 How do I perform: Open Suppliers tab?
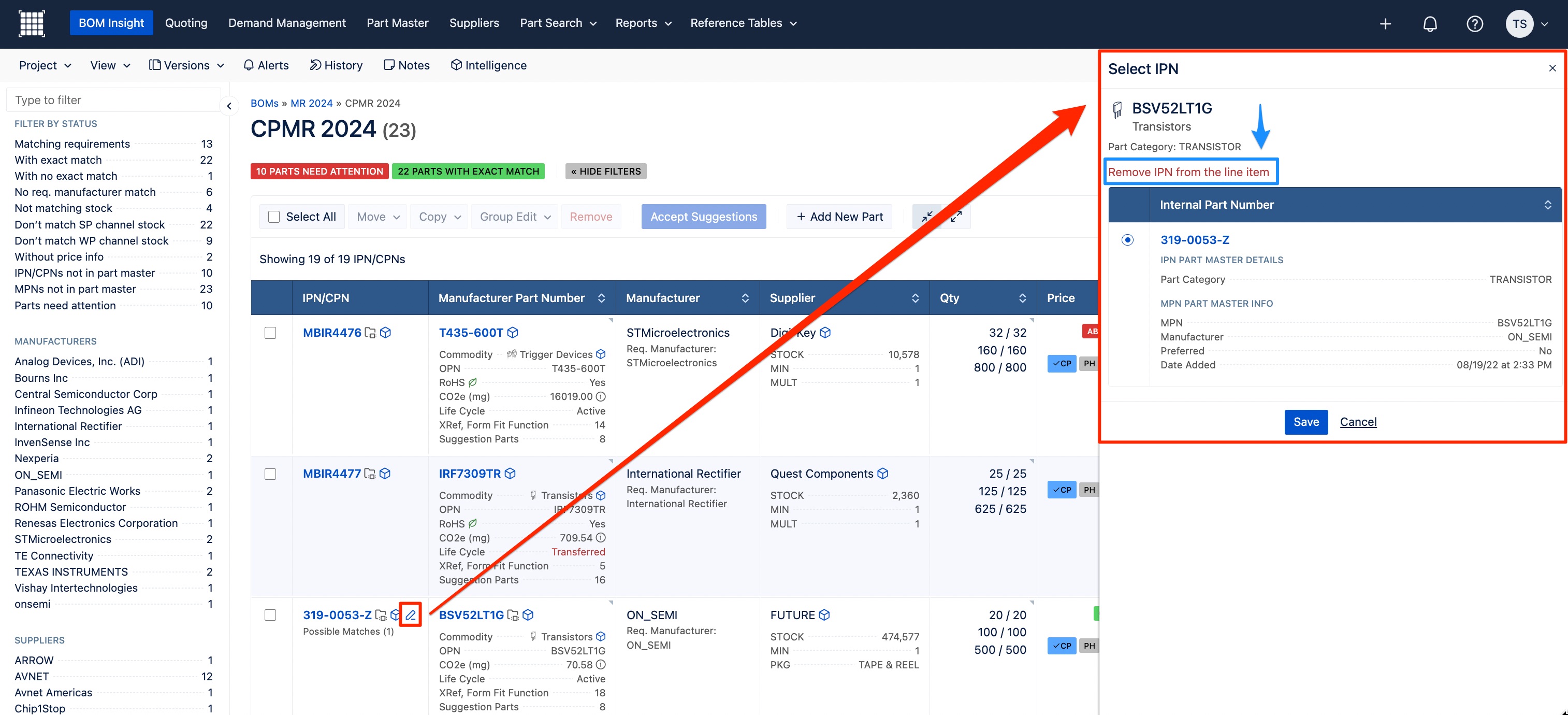pyautogui.click(x=474, y=23)
